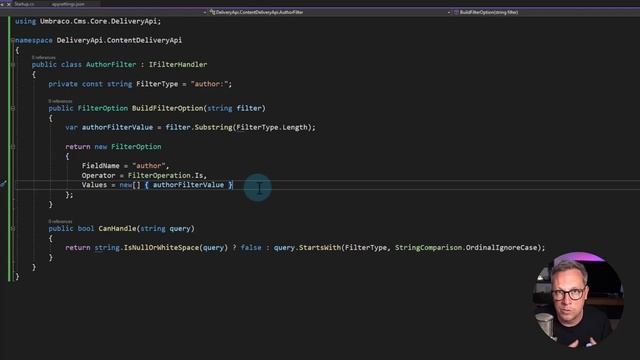Click the presenter webcam thumbnail
Viewport: 640px width, 360px height.
tap(578, 300)
